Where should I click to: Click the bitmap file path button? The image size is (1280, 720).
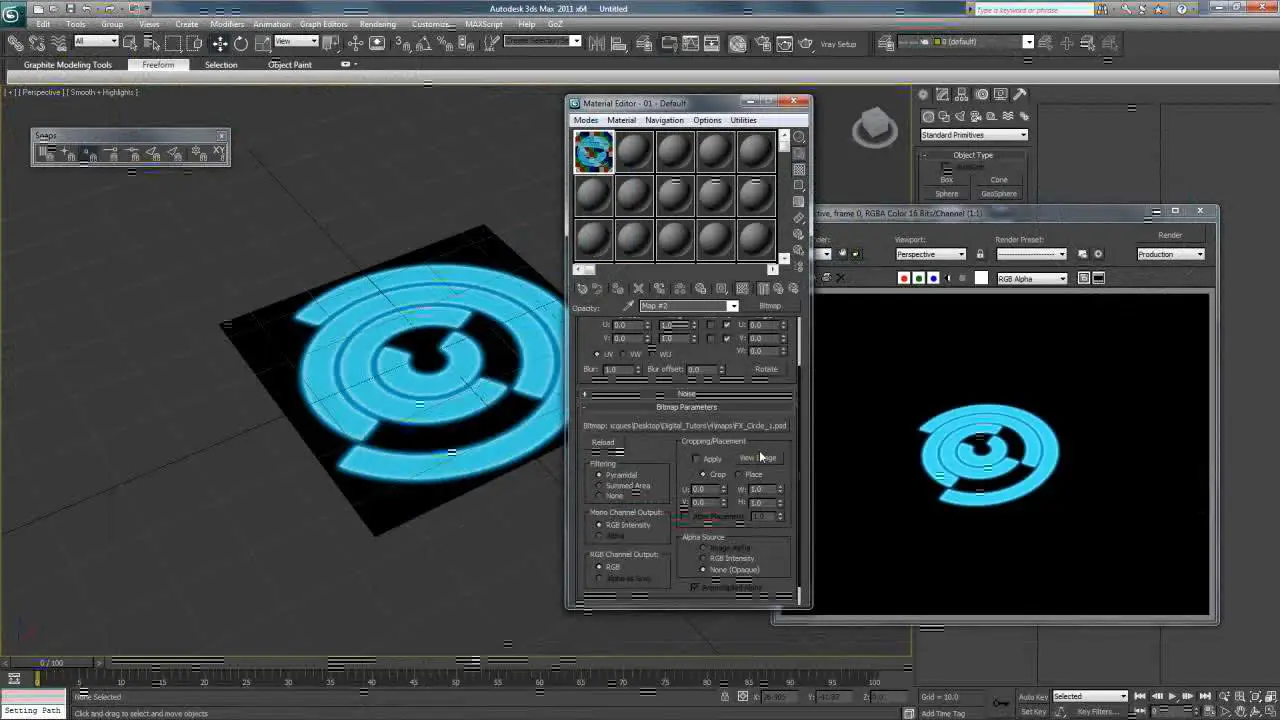point(698,426)
